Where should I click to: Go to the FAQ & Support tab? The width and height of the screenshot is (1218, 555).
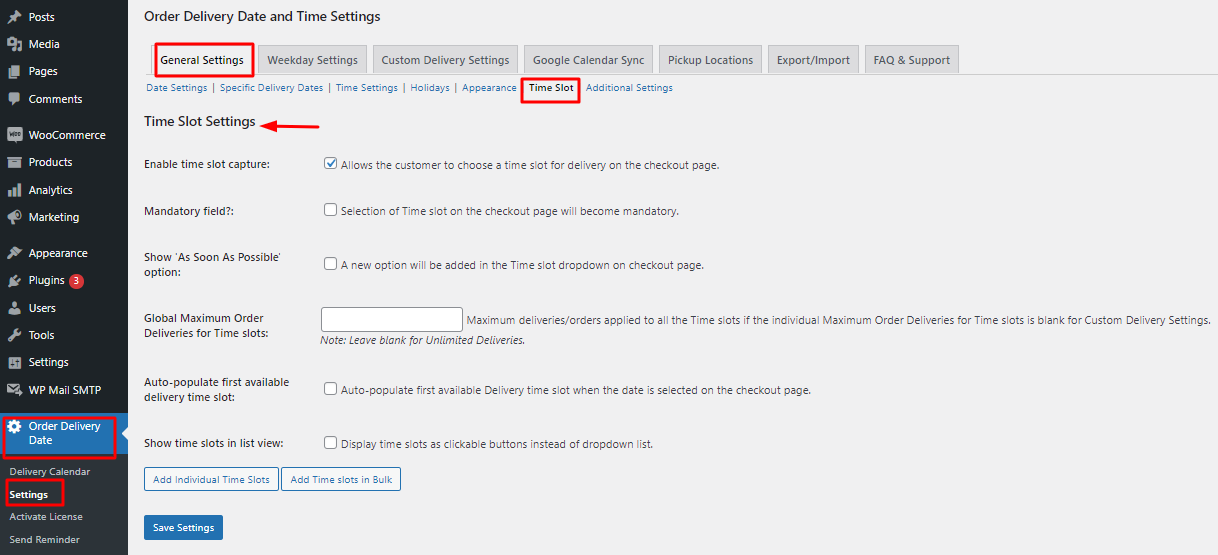pos(911,60)
